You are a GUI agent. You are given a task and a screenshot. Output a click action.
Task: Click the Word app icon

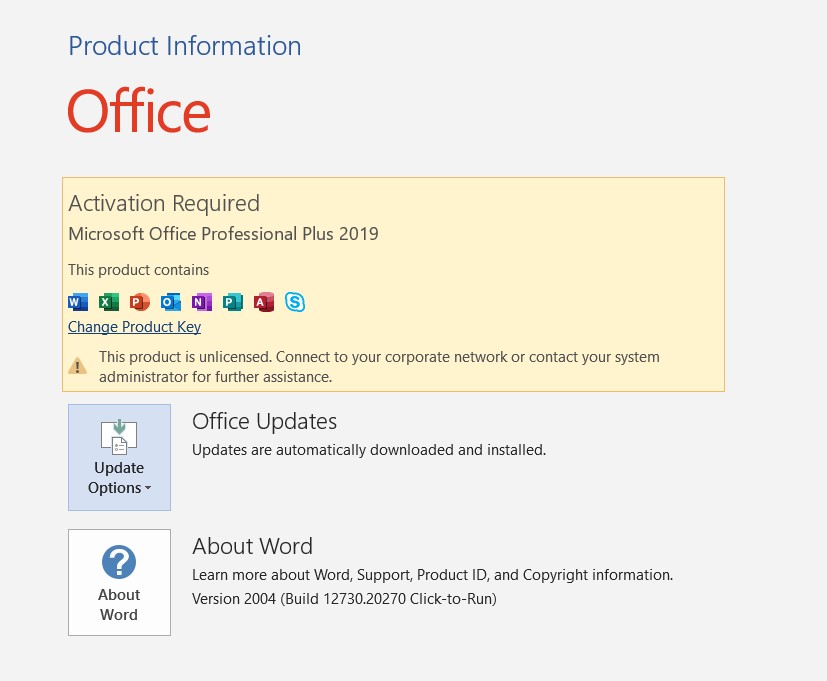click(x=78, y=302)
